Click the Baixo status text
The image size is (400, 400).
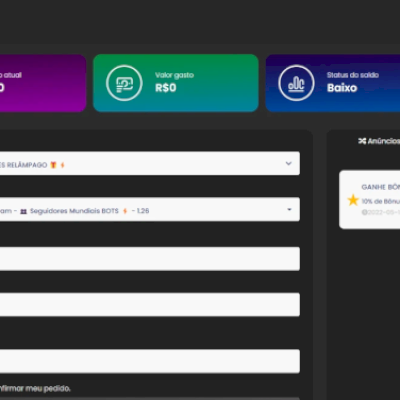point(342,88)
